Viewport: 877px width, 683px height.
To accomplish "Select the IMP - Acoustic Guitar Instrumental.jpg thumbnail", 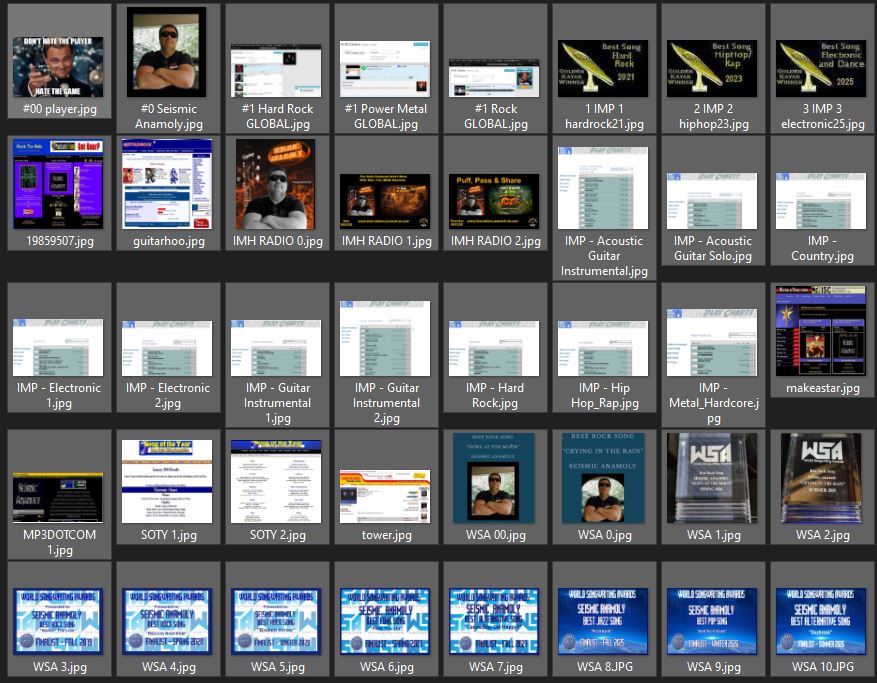I will (x=603, y=188).
